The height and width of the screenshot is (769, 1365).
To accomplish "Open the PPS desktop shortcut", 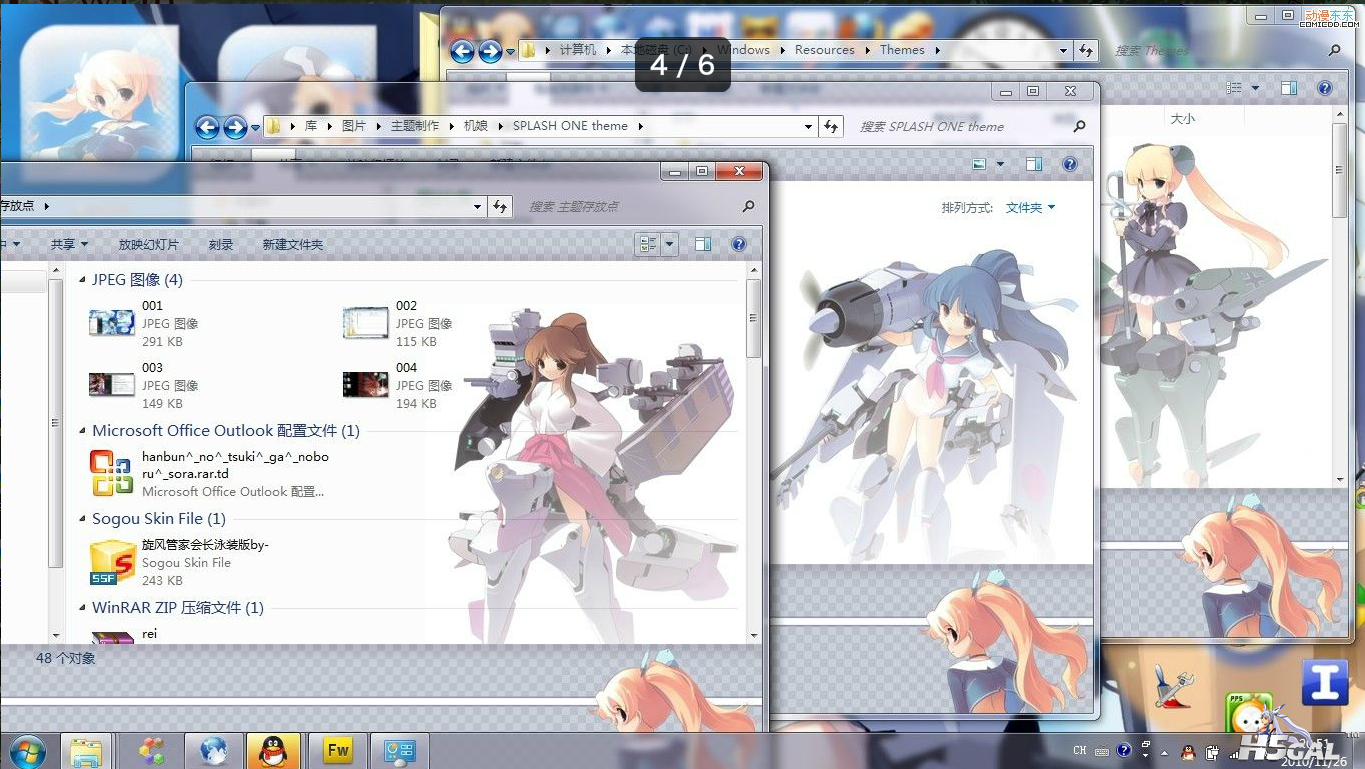I will click(1248, 714).
